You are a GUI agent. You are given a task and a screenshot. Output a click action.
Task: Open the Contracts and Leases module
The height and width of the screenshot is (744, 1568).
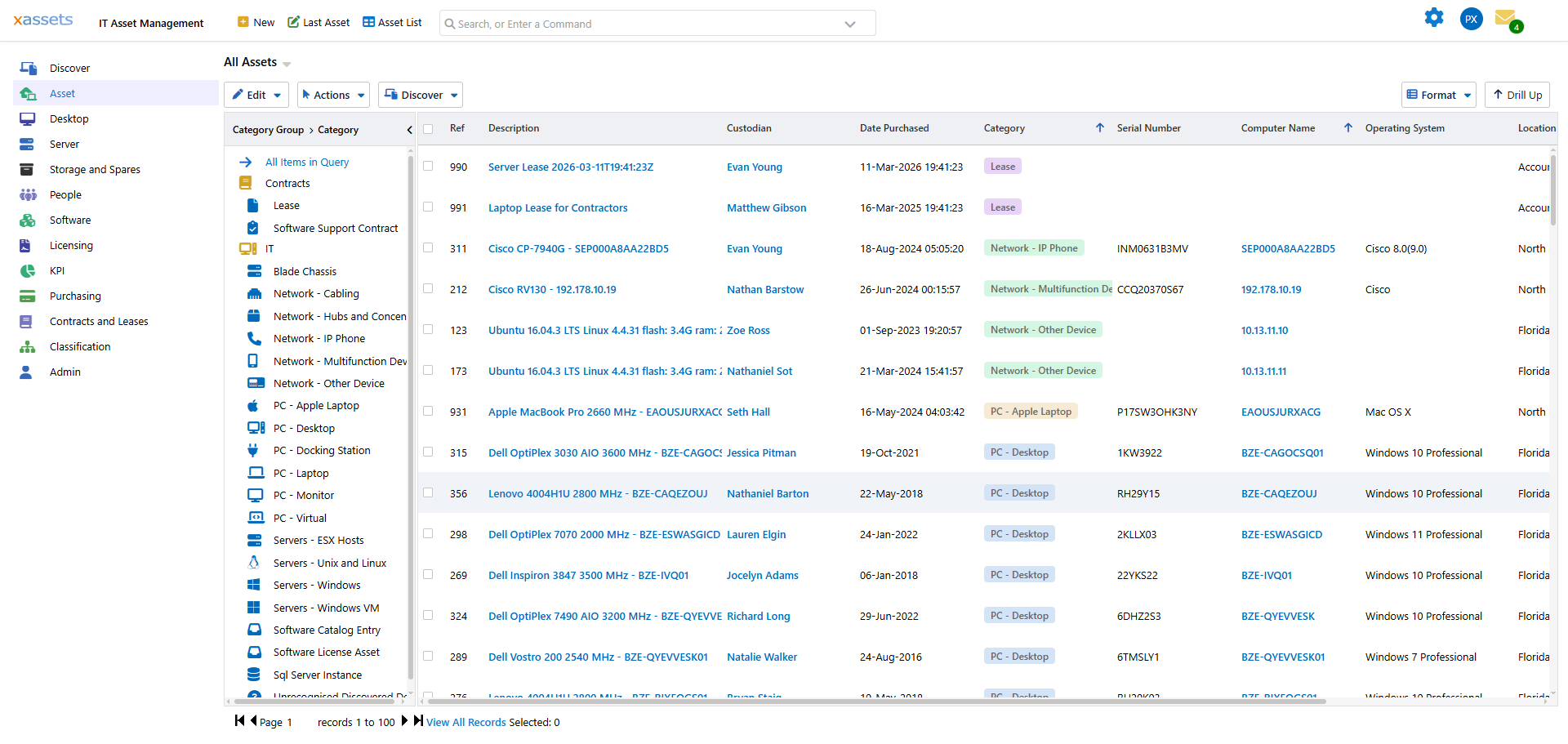(99, 321)
